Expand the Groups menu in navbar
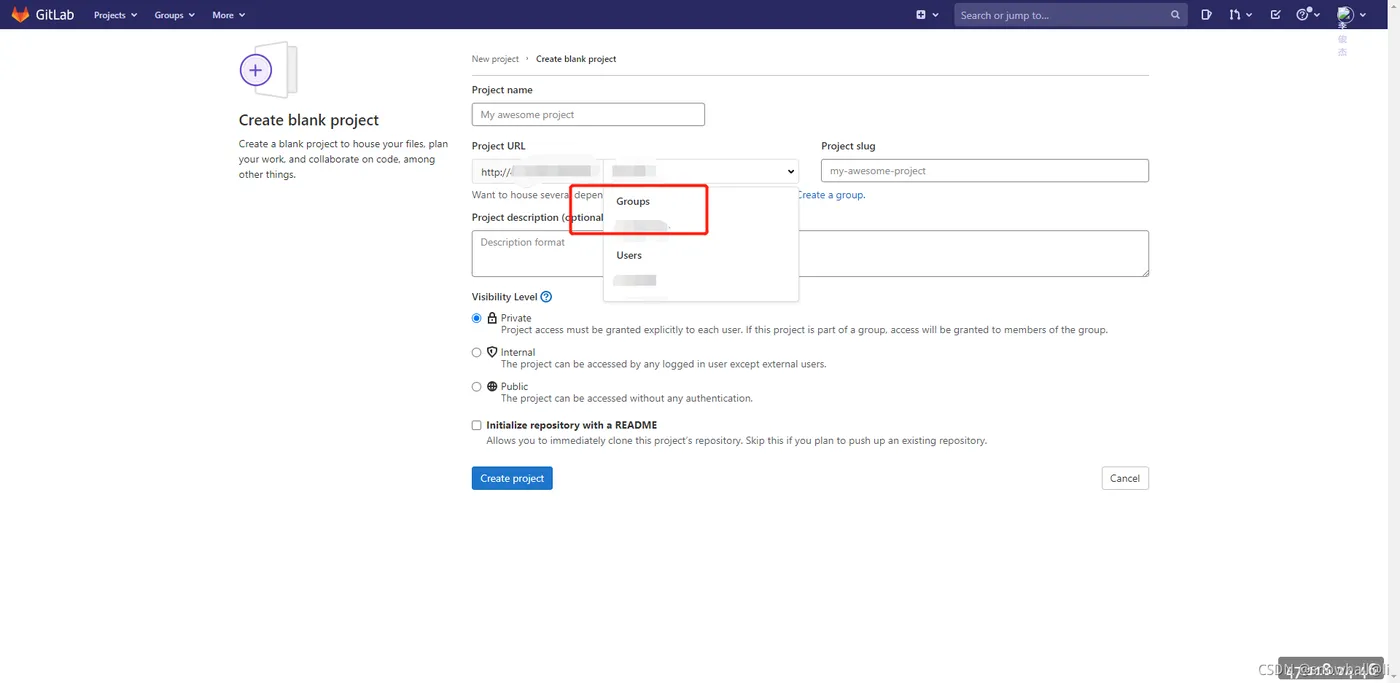The height and width of the screenshot is (683, 1400). coord(174,15)
